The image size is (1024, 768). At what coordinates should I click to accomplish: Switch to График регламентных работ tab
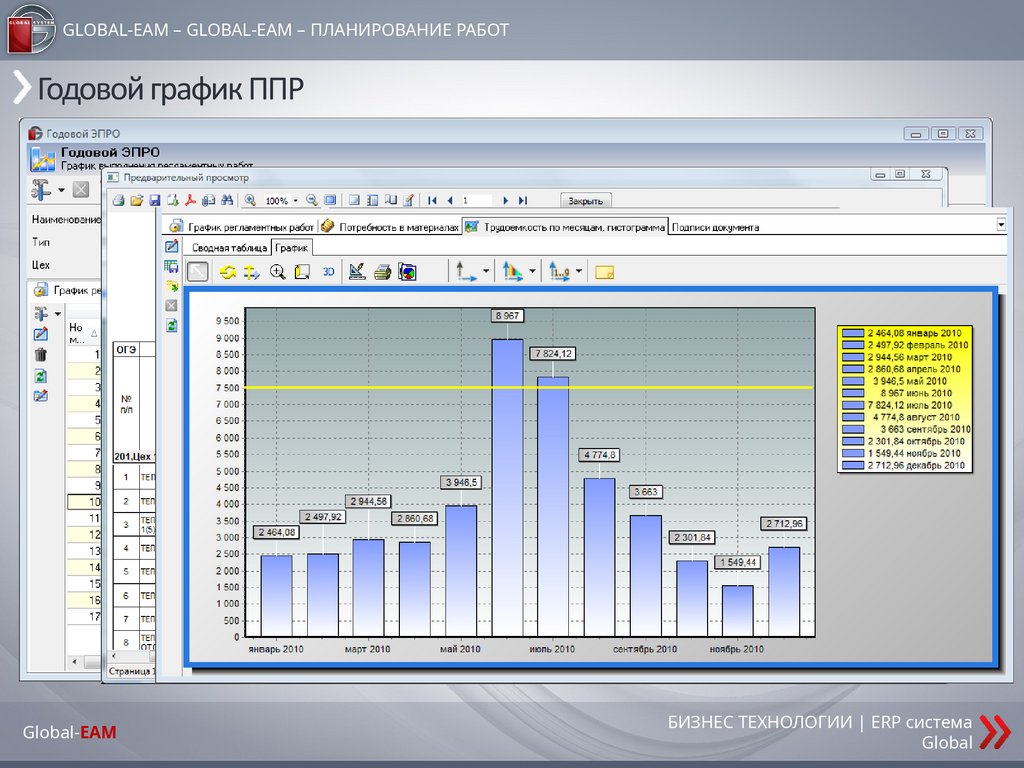[x=242, y=227]
